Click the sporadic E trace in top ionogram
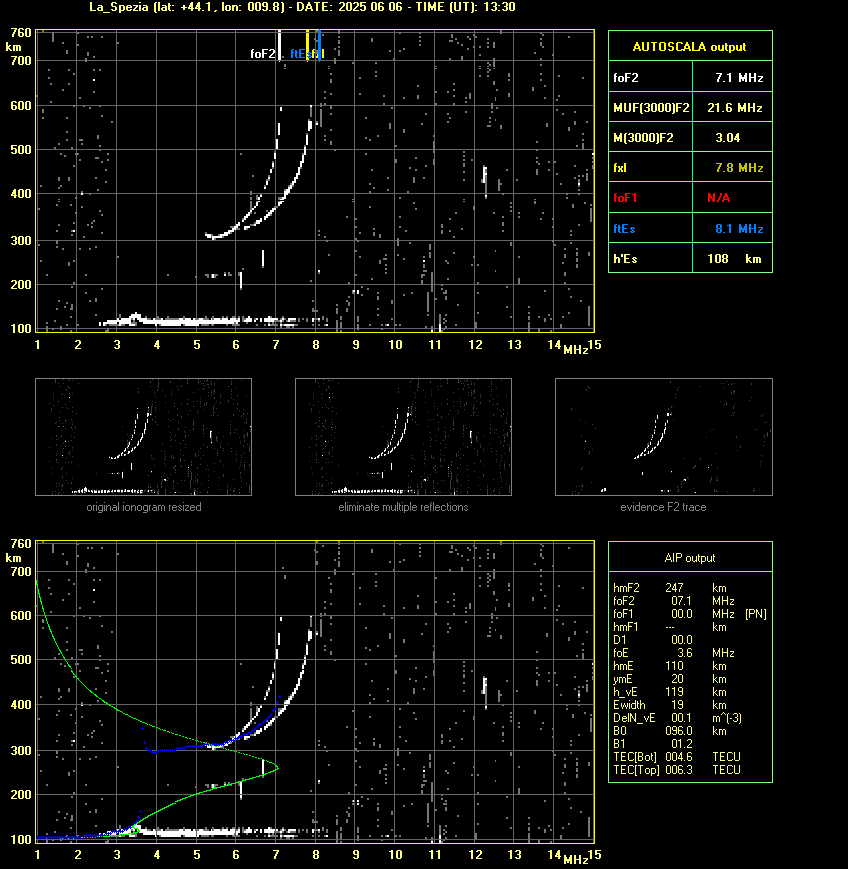Image resolution: width=848 pixels, height=869 pixels. 213,320
